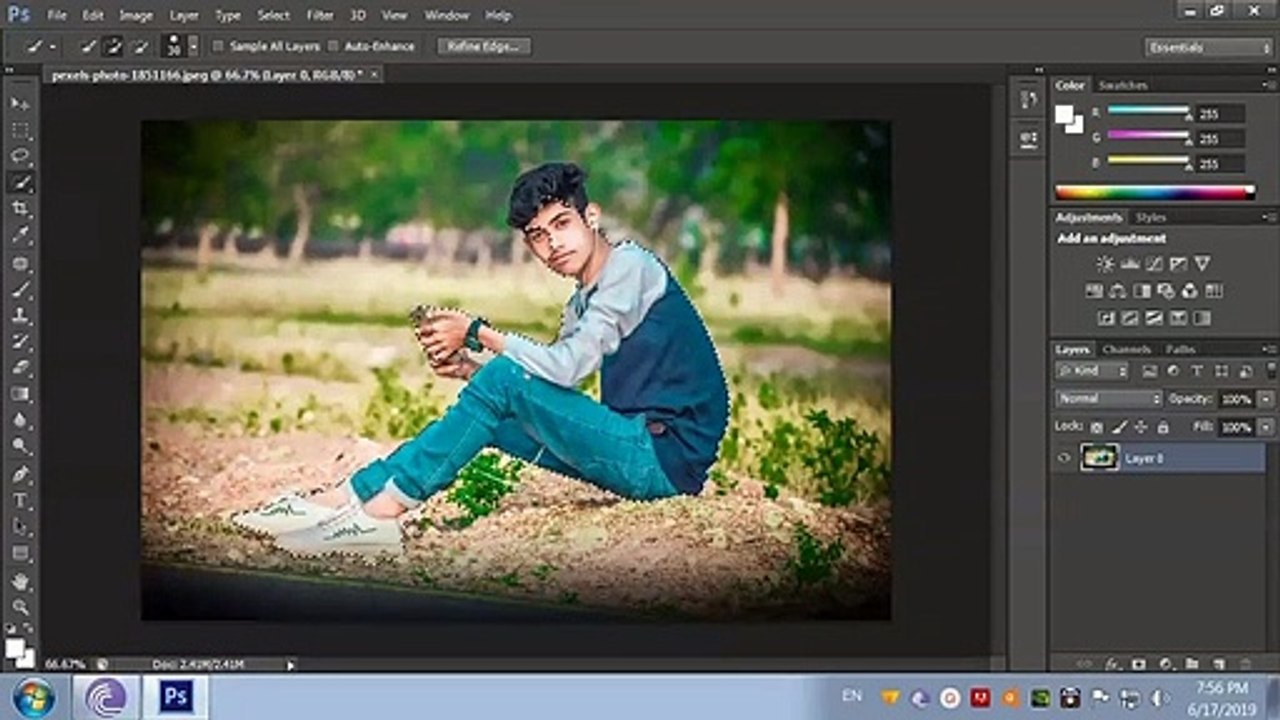
Task: Open the layer Kind filter dropdown
Action: [x=1092, y=371]
